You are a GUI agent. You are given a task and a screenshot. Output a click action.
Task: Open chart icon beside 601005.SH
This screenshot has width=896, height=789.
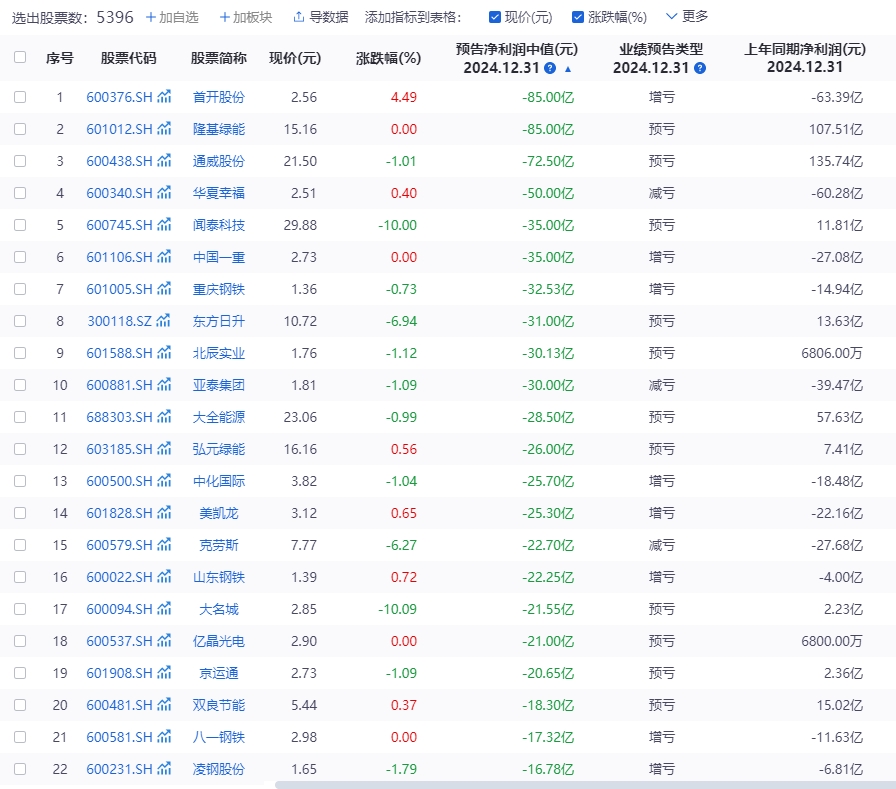tap(164, 289)
